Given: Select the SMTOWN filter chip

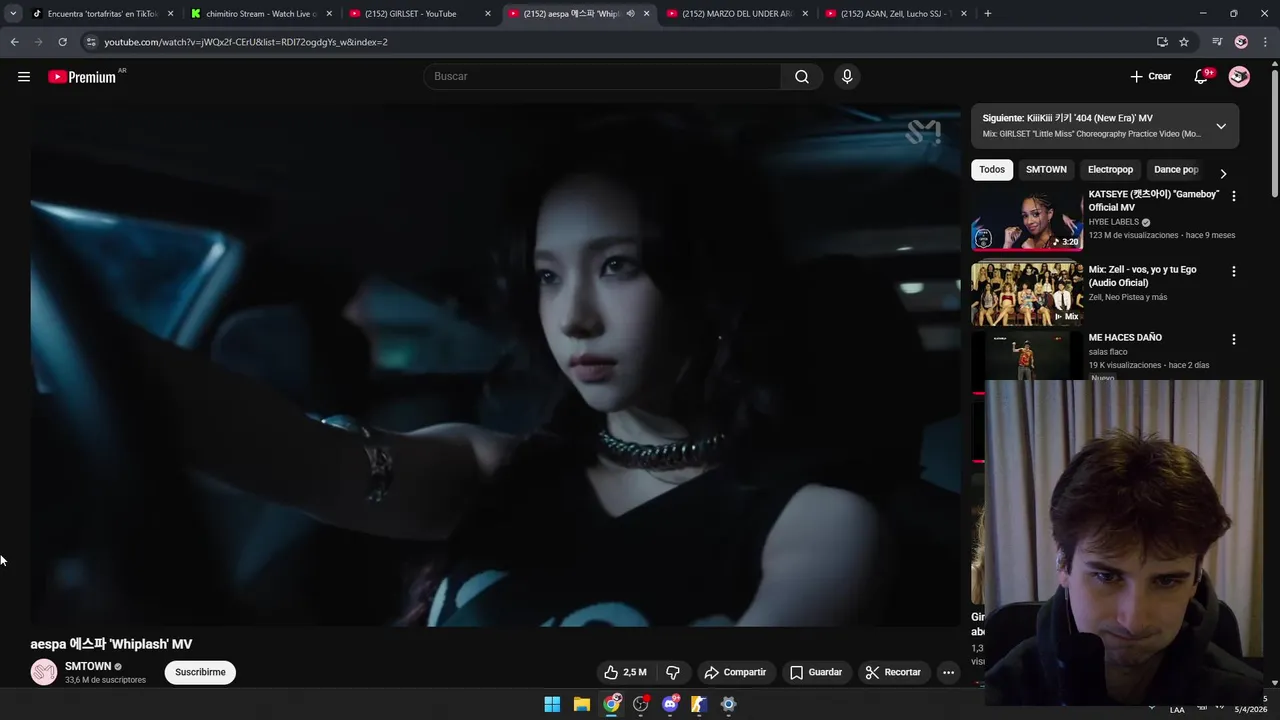Looking at the screenshot, I should 1046,170.
